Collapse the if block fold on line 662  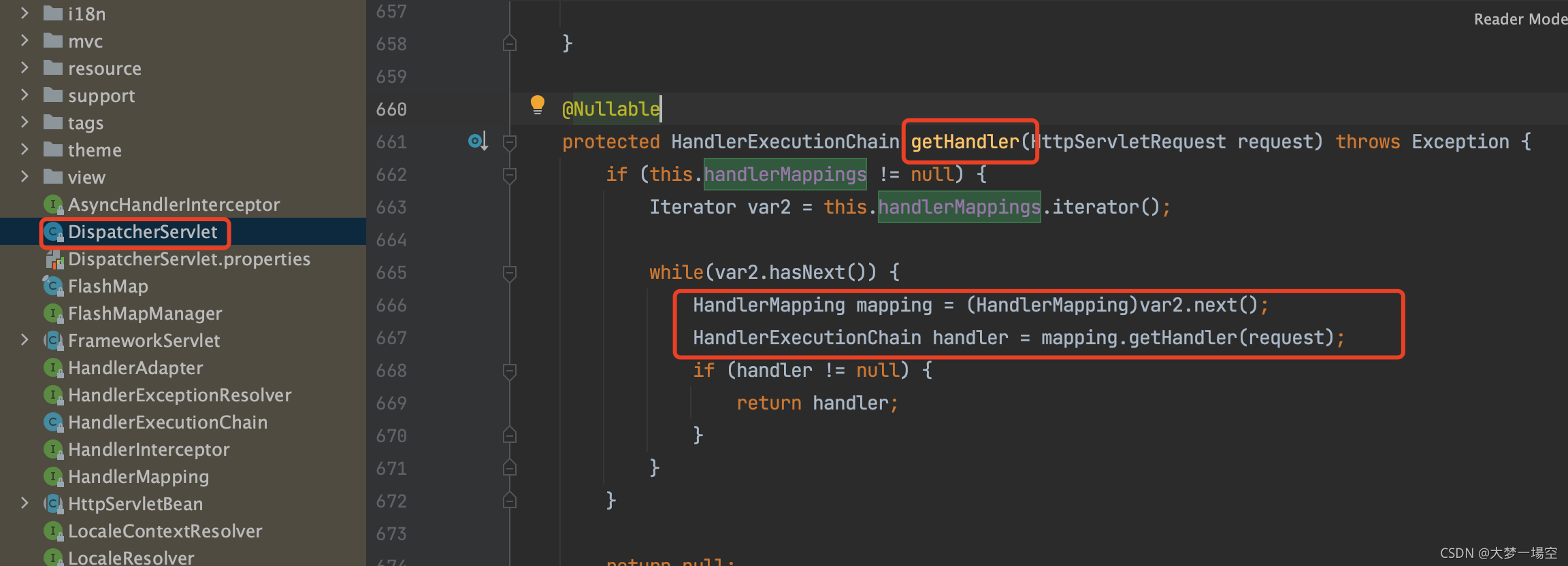coord(509,175)
